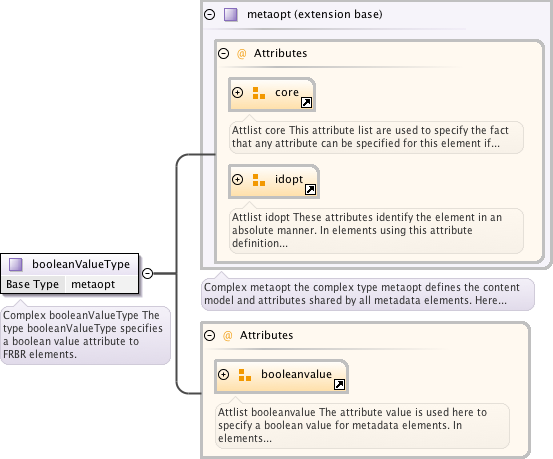This screenshot has height=459, width=553.
Task: Click the booleanvalue orange group icon
Action: click(x=245, y=375)
